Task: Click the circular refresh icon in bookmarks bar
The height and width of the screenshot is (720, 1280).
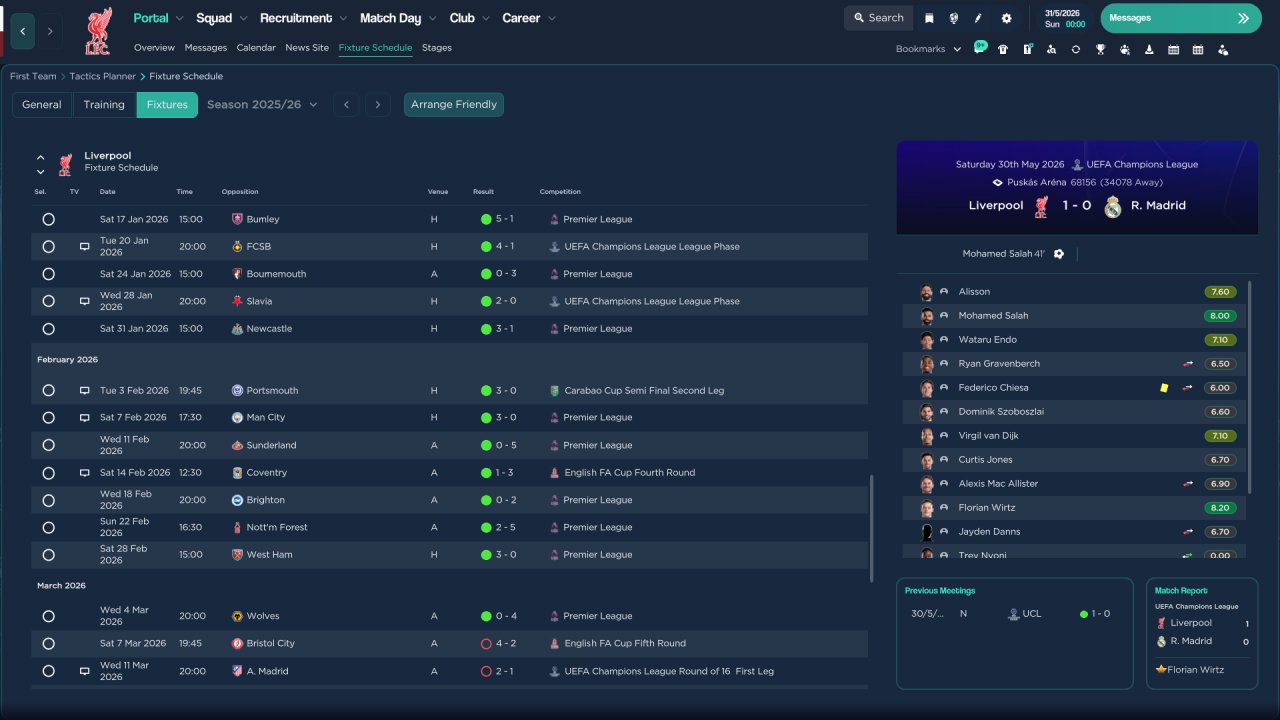Action: 1076,49
